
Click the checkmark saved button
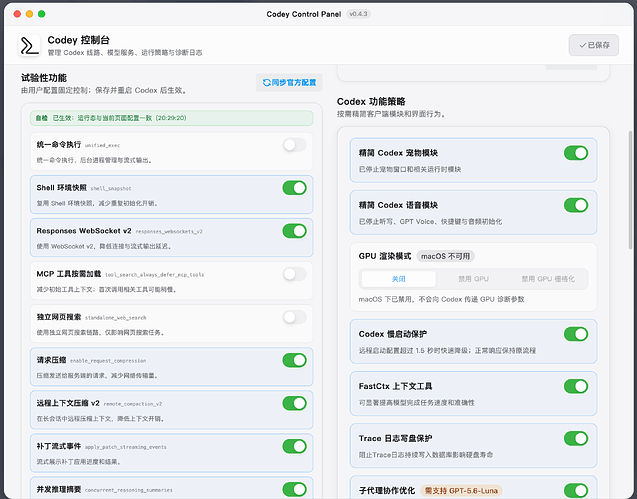(x=594, y=45)
